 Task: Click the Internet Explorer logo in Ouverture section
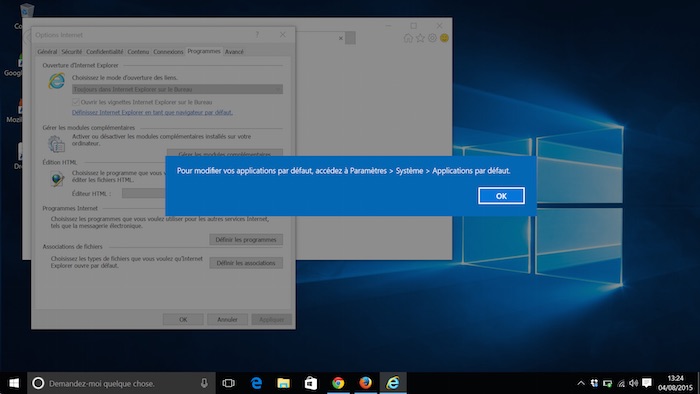click(x=56, y=81)
